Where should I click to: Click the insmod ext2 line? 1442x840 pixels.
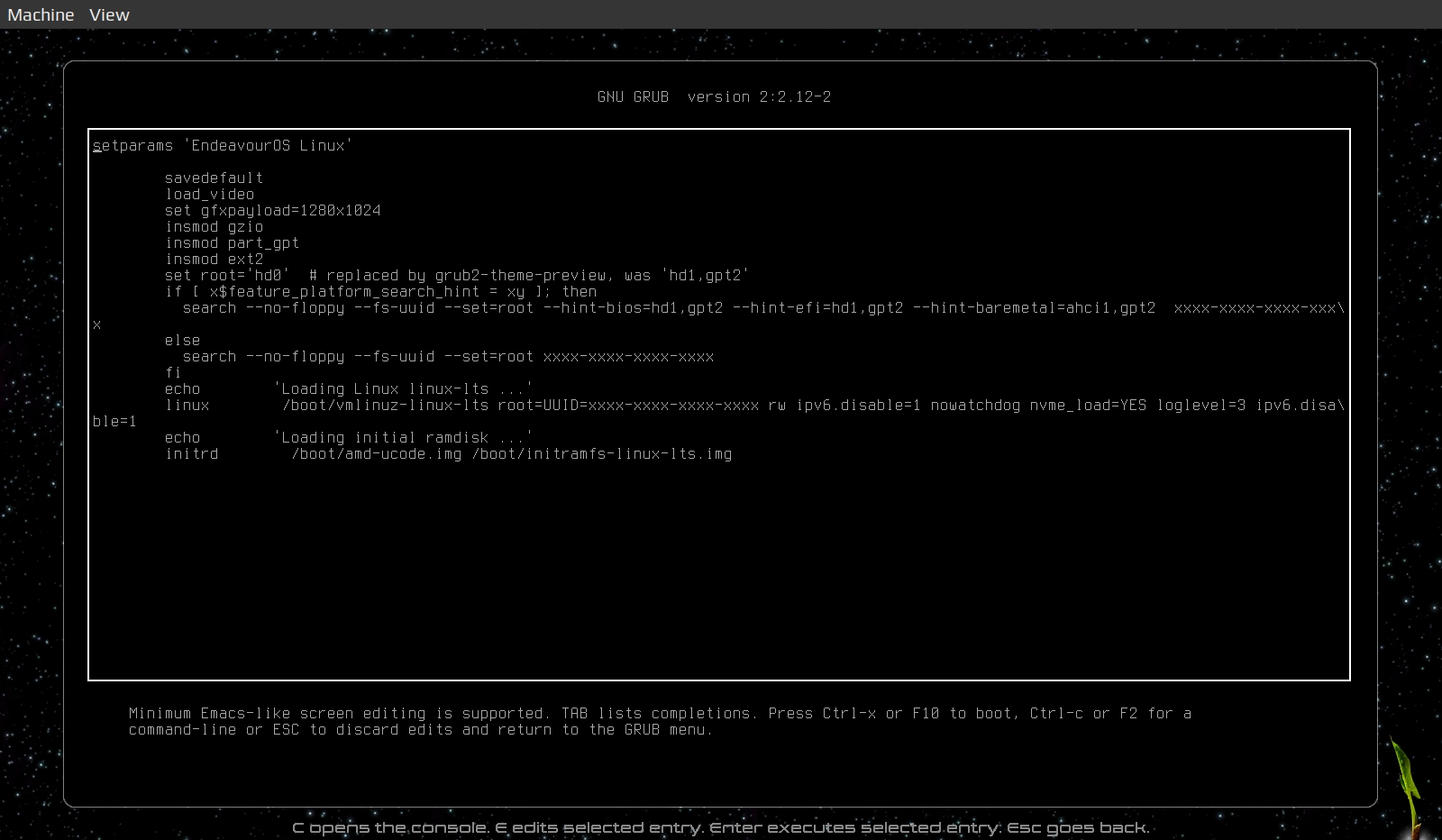tap(214, 259)
